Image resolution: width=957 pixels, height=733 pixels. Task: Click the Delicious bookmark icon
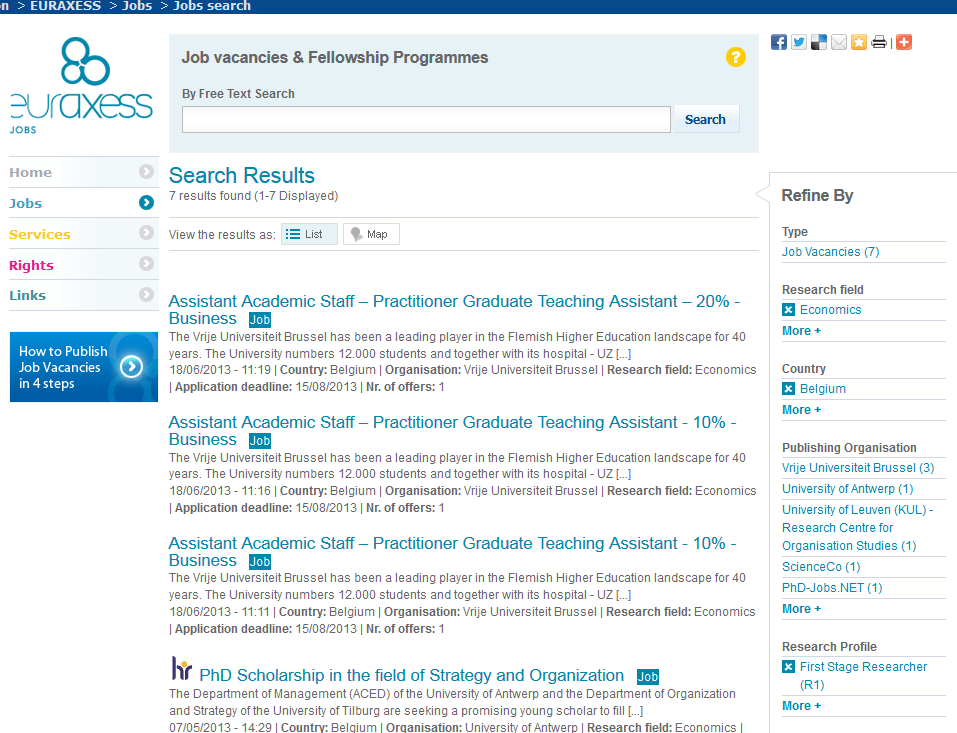click(x=819, y=42)
